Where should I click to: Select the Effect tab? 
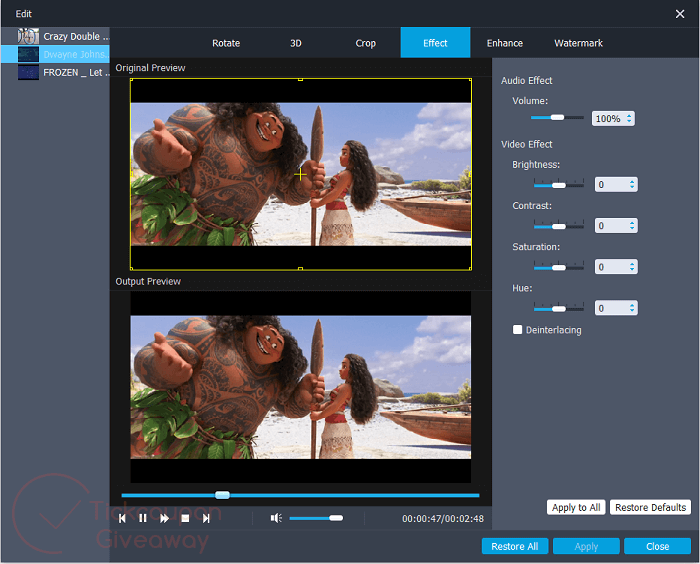435,43
